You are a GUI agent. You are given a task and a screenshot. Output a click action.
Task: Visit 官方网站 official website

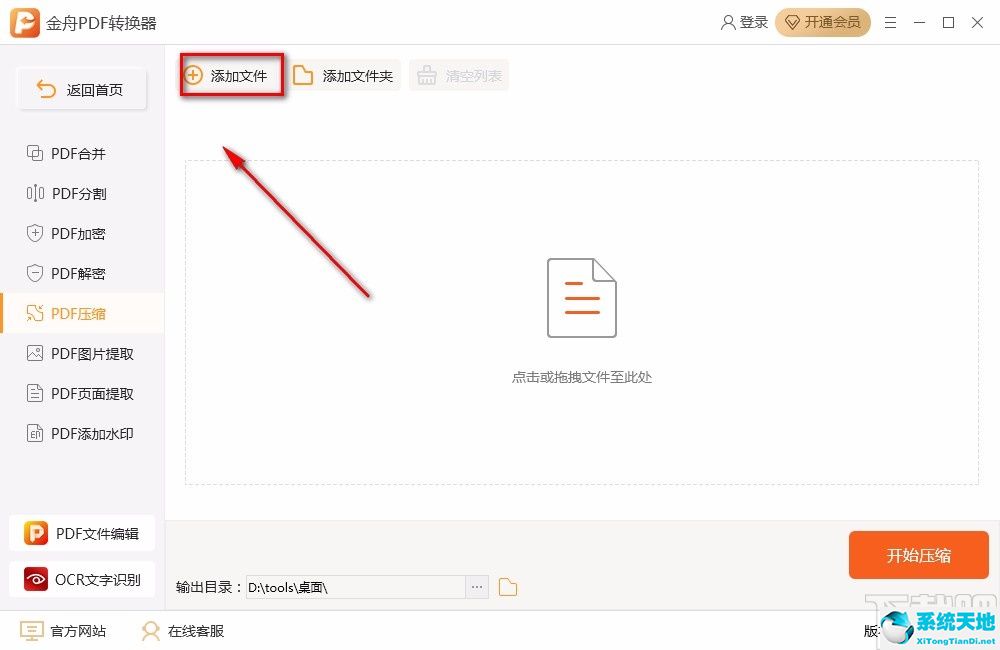(x=64, y=631)
